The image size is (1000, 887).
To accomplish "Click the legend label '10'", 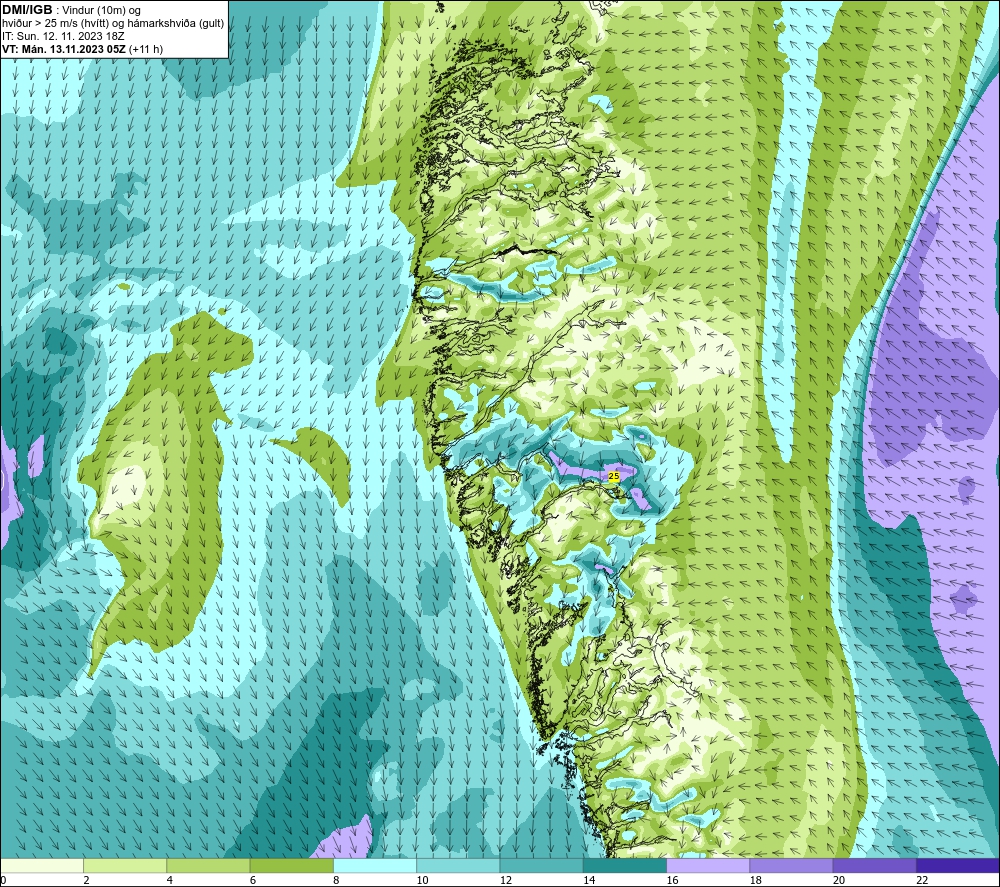I will [x=423, y=880].
